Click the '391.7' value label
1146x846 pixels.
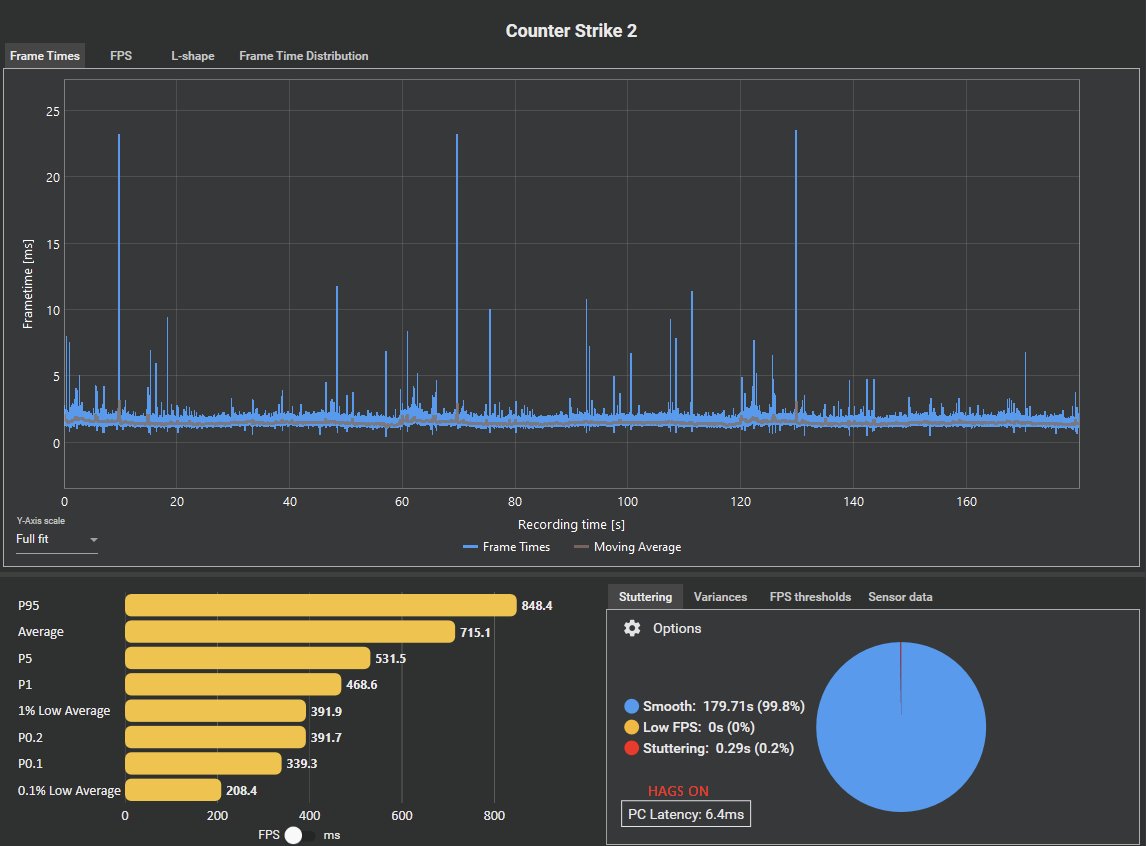point(326,738)
